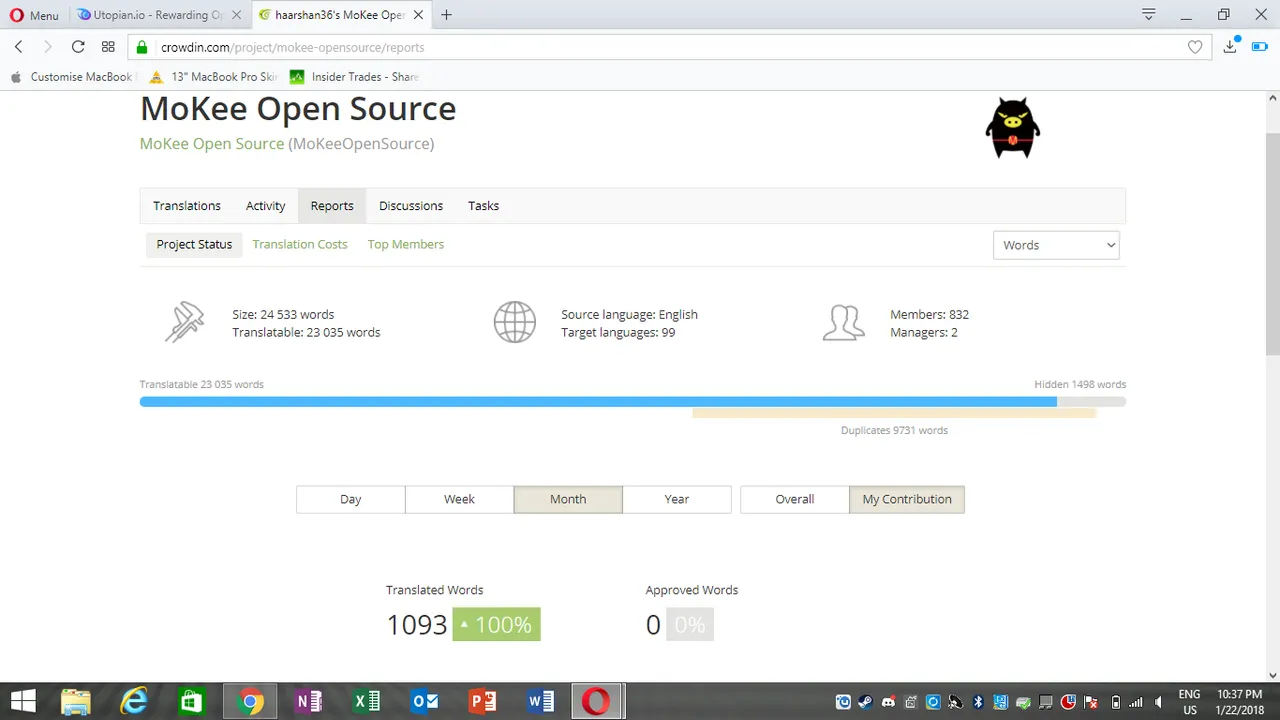This screenshot has height=720, width=1280.
Task: Click the blue translatable progress bar
Action: 598,402
